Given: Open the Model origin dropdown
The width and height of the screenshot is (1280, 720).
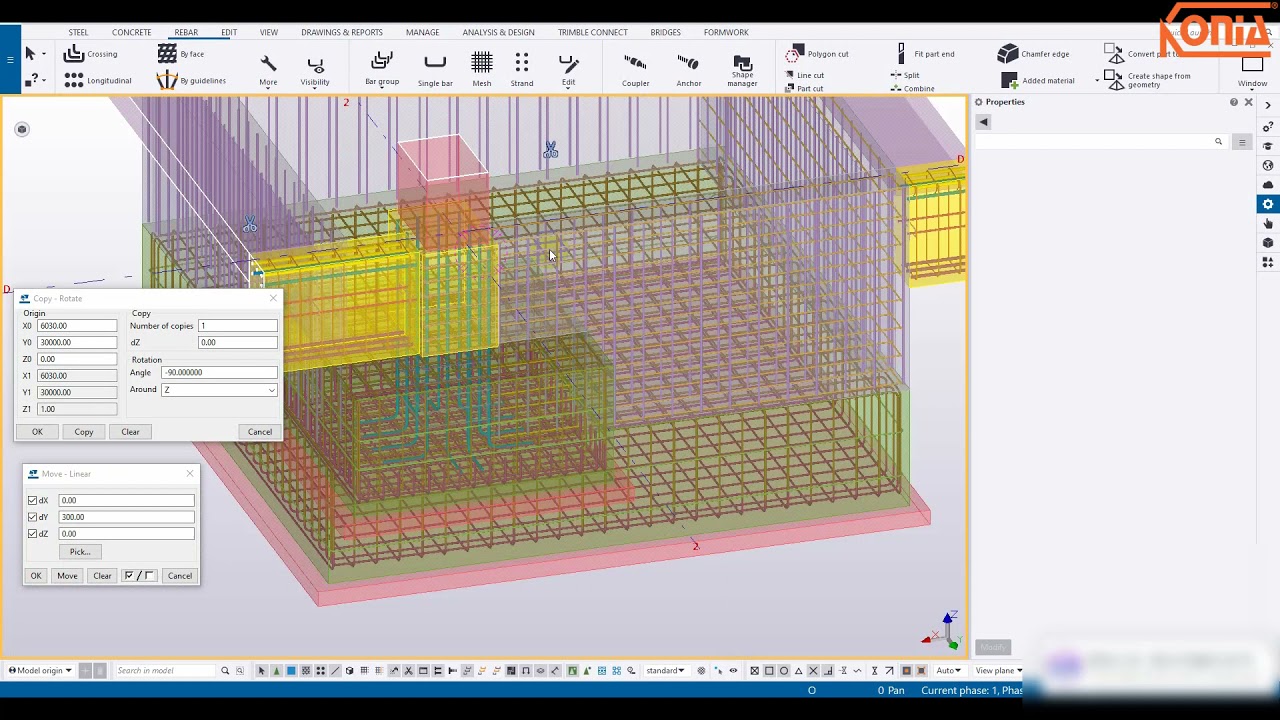Looking at the screenshot, I should [41, 671].
